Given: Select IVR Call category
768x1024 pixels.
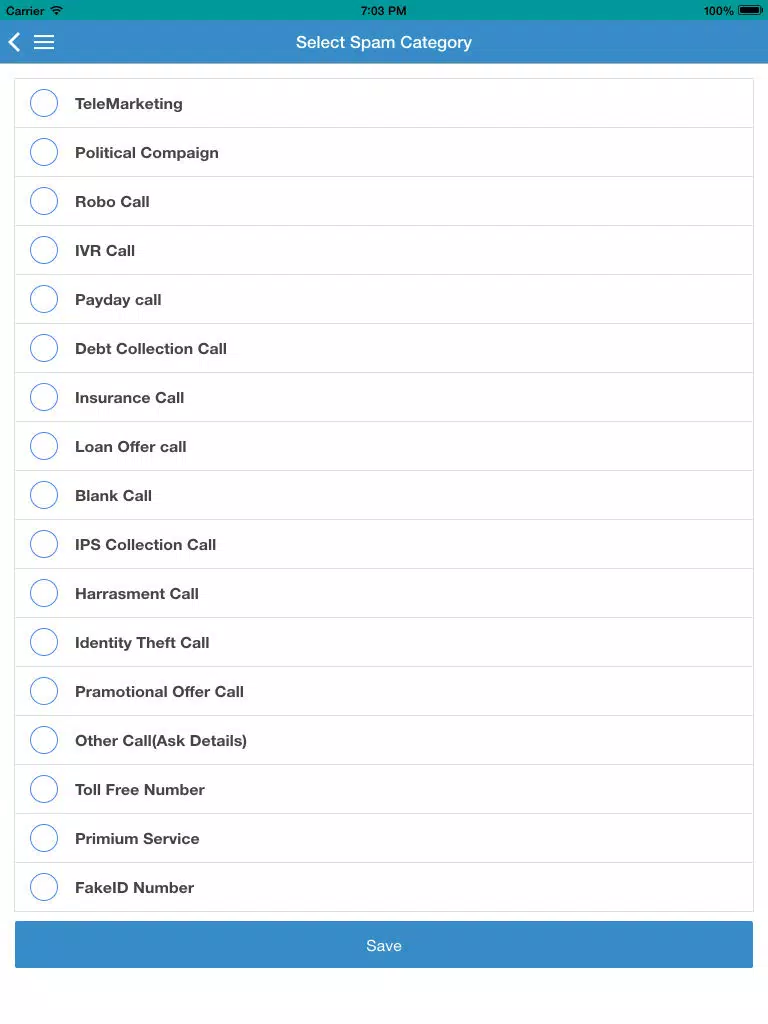Looking at the screenshot, I should 384,250.
